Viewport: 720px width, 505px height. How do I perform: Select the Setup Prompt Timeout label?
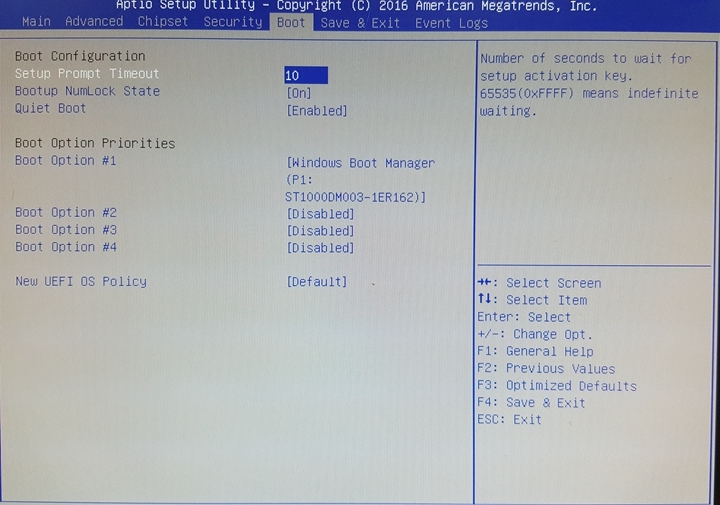pos(87,73)
